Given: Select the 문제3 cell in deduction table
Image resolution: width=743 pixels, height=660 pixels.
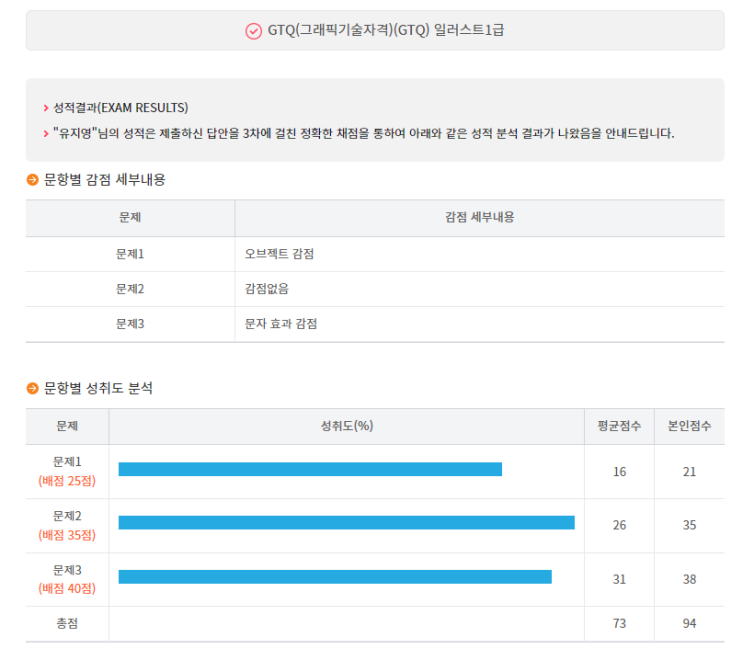Looking at the screenshot, I should [x=130, y=324].
